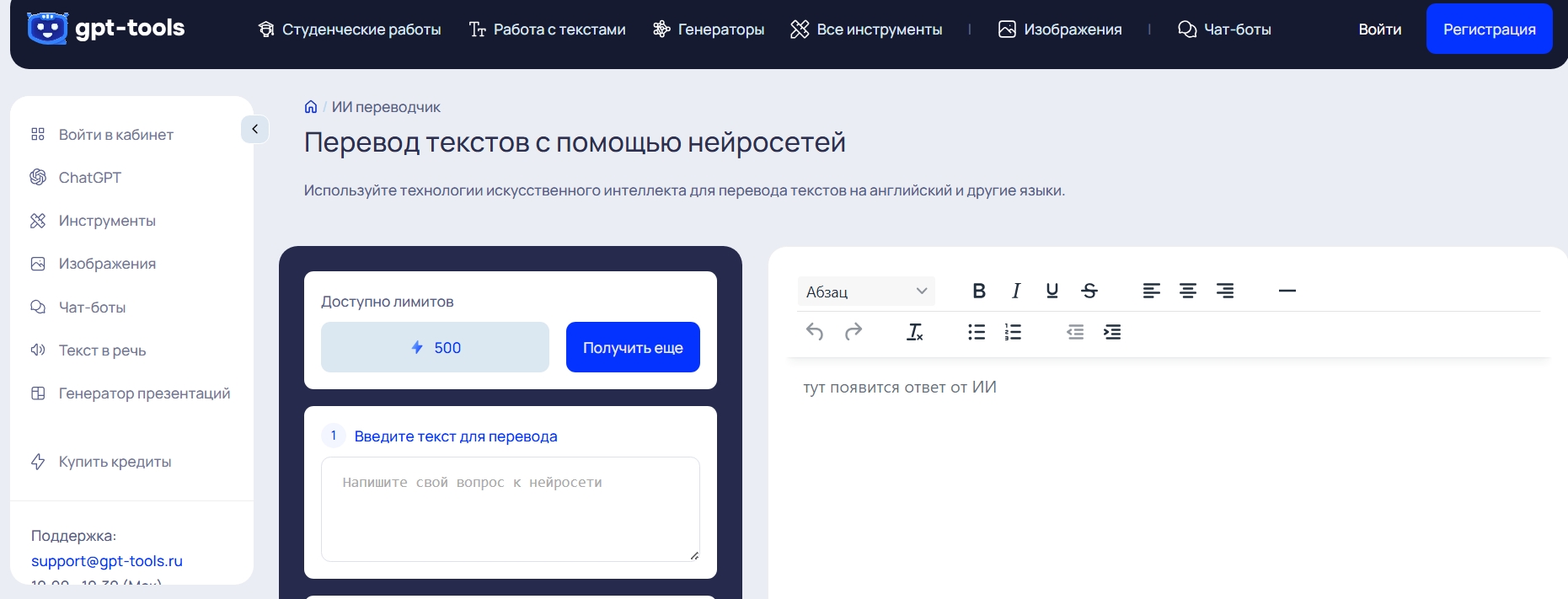This screenshot has width=1568, height=599.
Task: Click the ИИ переводчик breadcrumb text
Action: coord(386,107)
